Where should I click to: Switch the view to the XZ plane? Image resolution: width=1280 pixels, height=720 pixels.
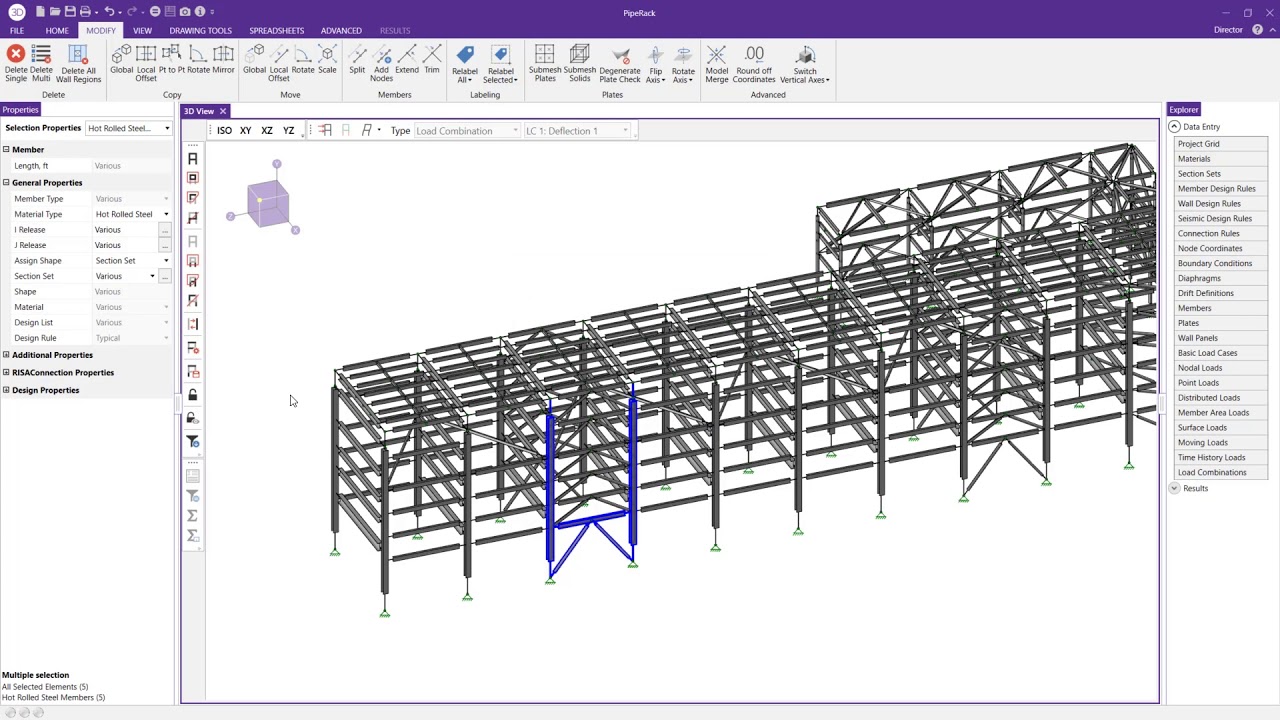coord(267,131)
